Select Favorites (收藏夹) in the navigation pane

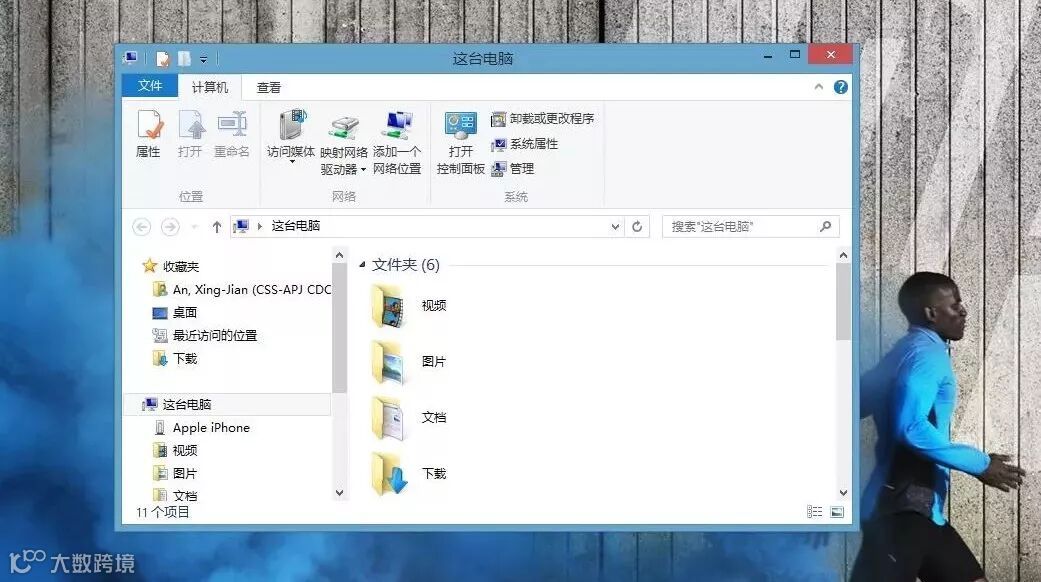[x=171, y=266]
